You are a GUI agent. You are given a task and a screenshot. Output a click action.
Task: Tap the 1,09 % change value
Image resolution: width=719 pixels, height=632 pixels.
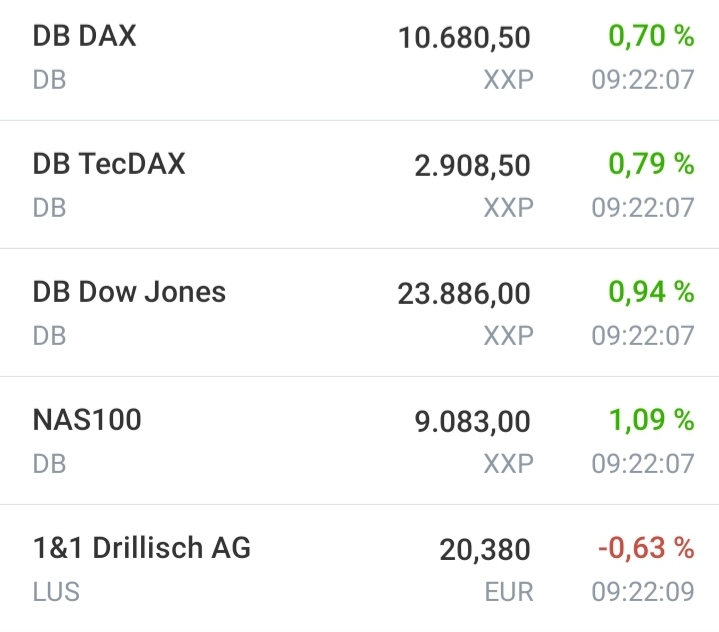tap(651, 420)
